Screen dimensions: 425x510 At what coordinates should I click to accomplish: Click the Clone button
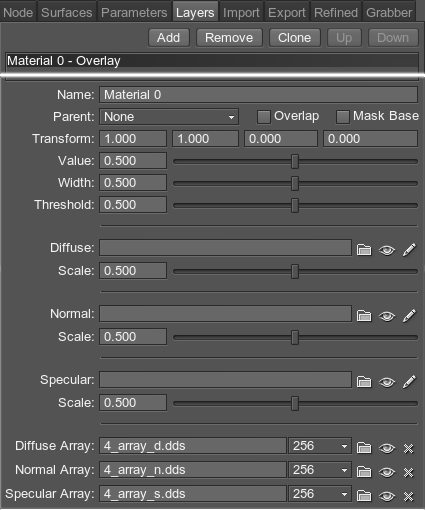click(x=295, y=38)
